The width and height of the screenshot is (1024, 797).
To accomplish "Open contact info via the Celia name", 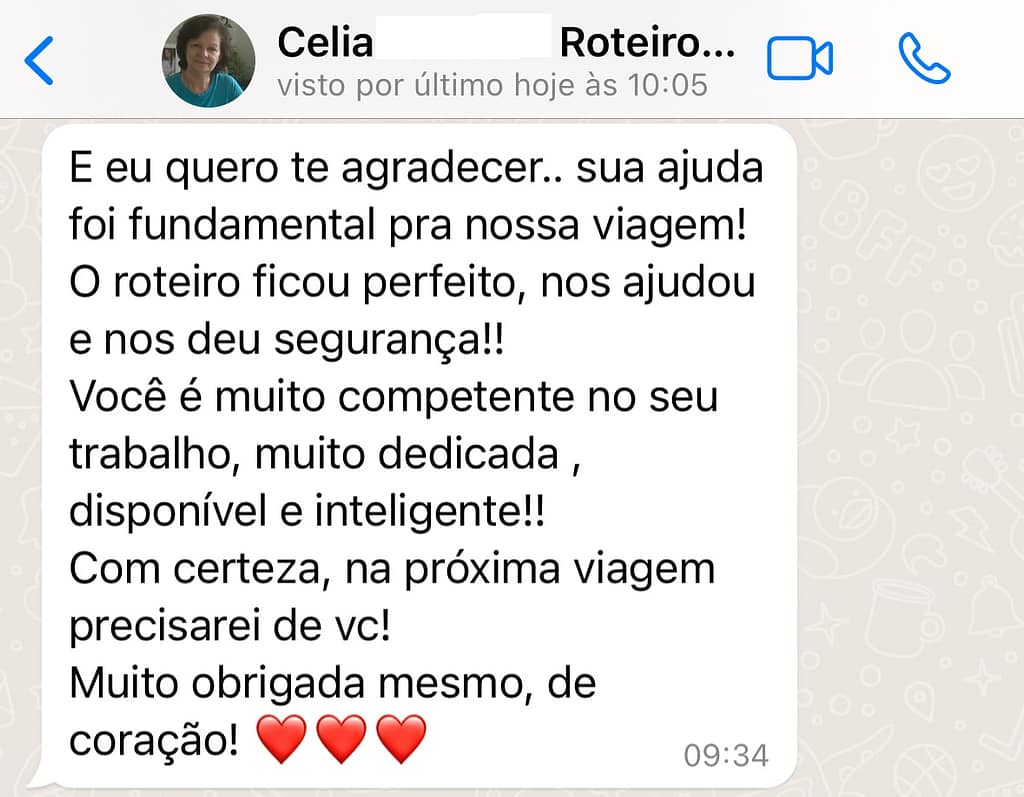I will pyautogui.click(x=325, y=43).
